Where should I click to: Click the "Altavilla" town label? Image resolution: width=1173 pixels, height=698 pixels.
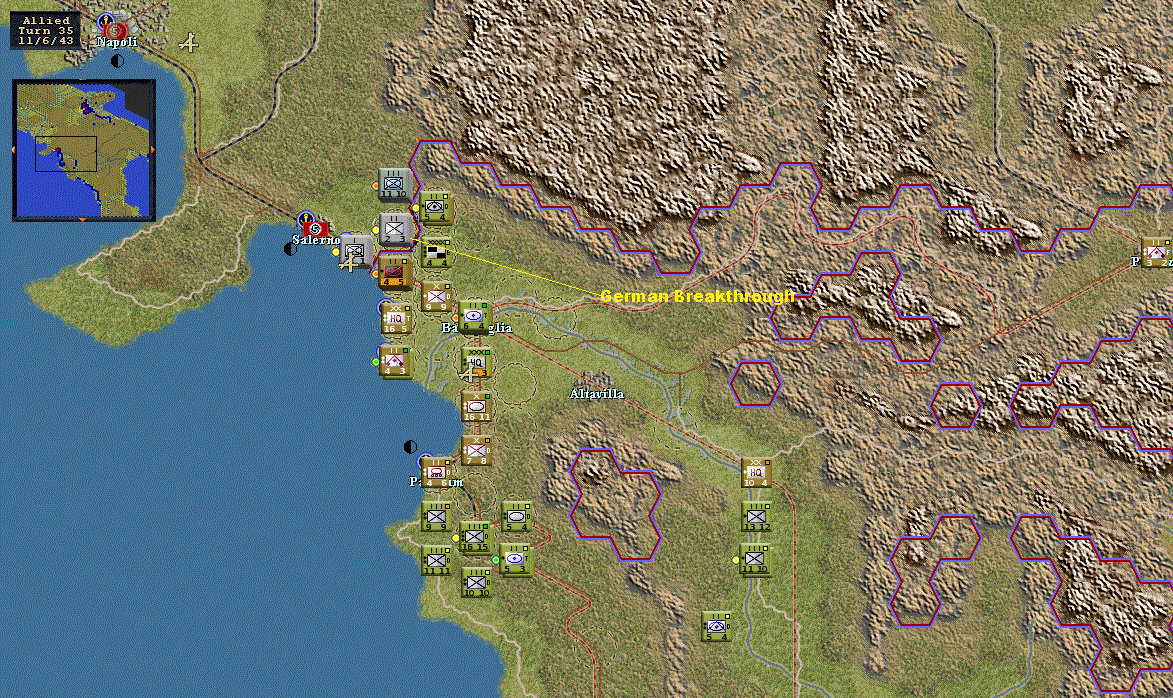pyautogui.click(x=597, y=394)
